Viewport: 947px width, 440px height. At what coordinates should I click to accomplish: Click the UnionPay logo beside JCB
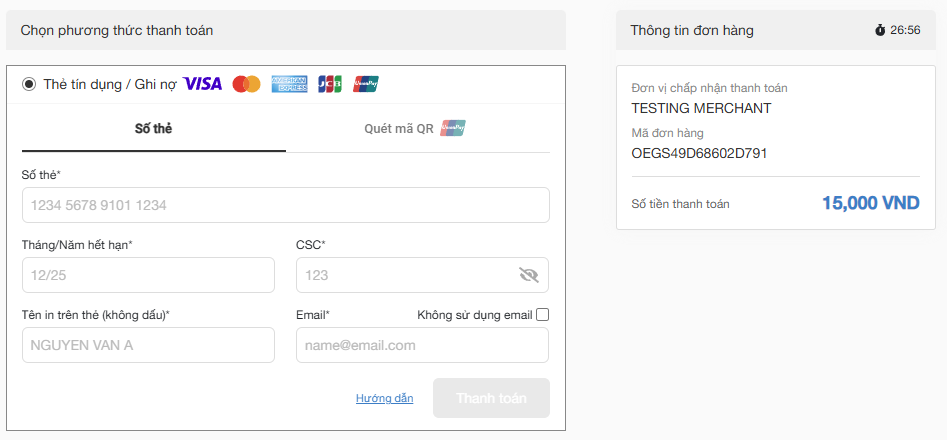pyautogui.click(x=366, y=84)
